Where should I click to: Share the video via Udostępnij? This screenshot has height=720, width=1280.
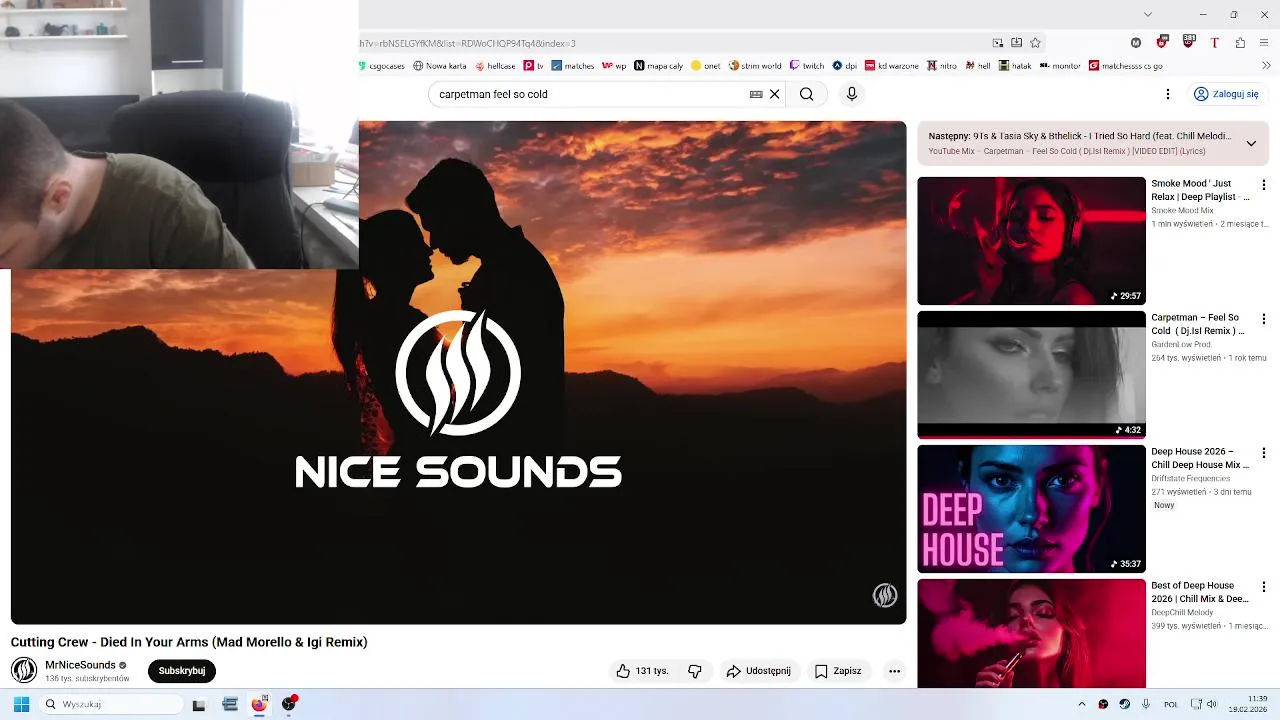[759, 671]
